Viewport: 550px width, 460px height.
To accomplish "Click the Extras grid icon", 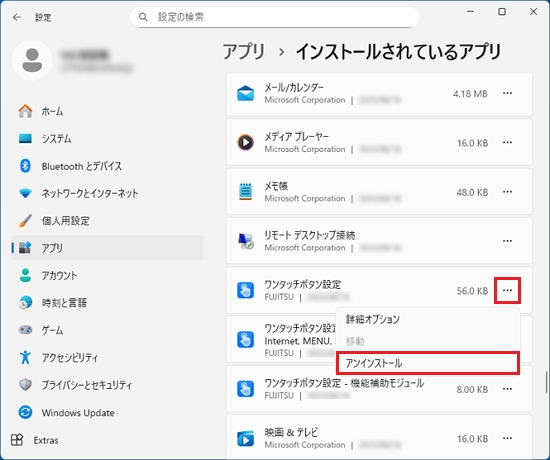I will [x=17, y=440].
